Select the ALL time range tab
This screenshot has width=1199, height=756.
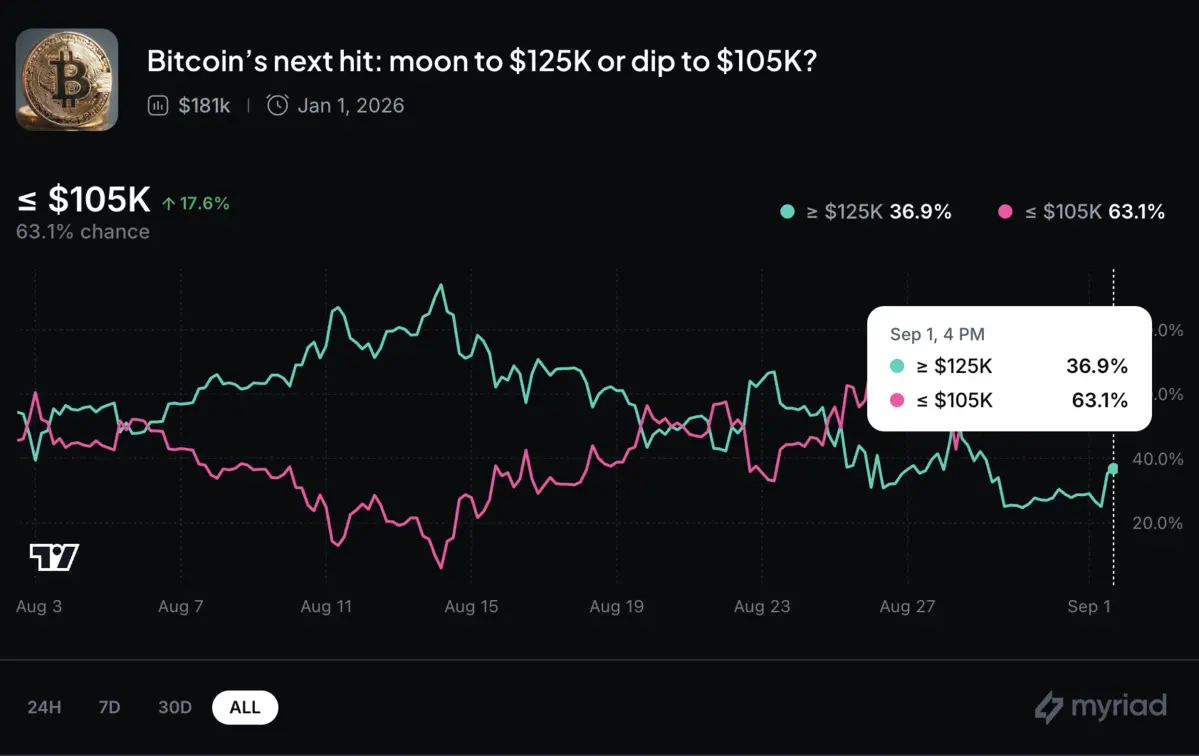click(245, 708)
